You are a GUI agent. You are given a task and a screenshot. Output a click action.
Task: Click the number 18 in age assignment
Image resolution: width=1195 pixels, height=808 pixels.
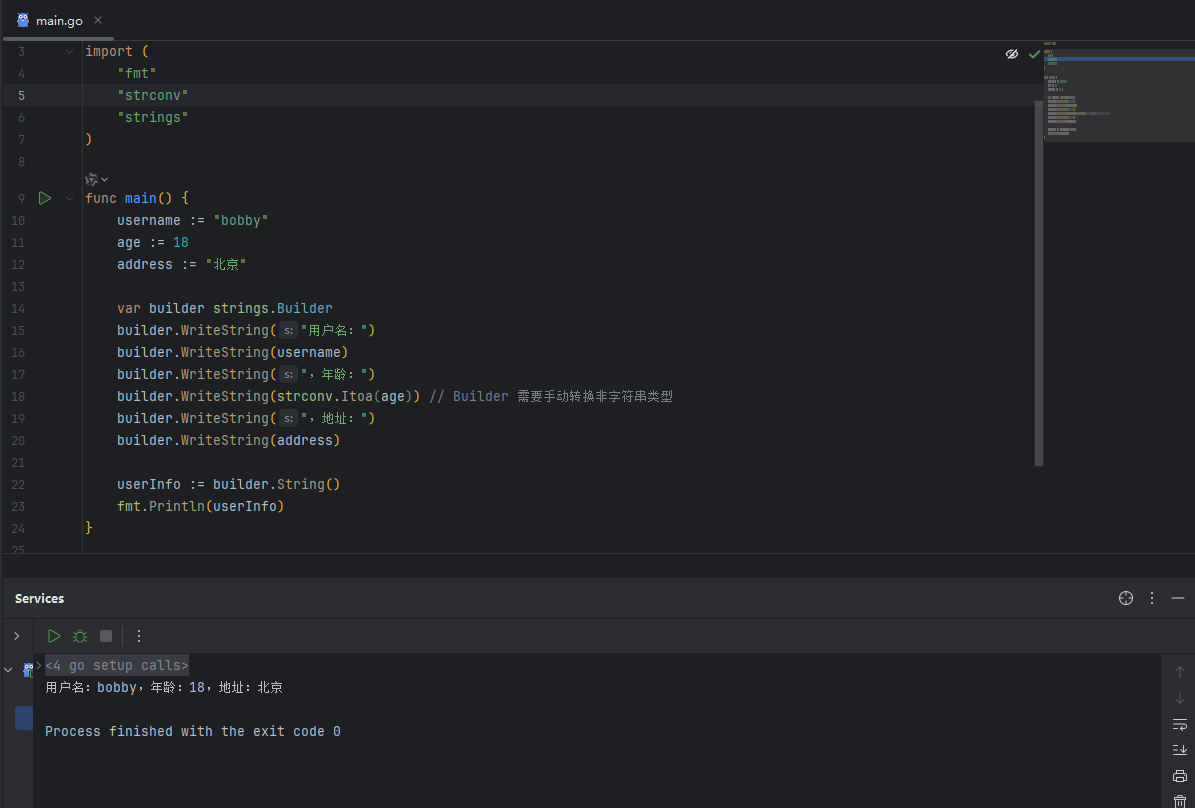[x=181, y=242]
